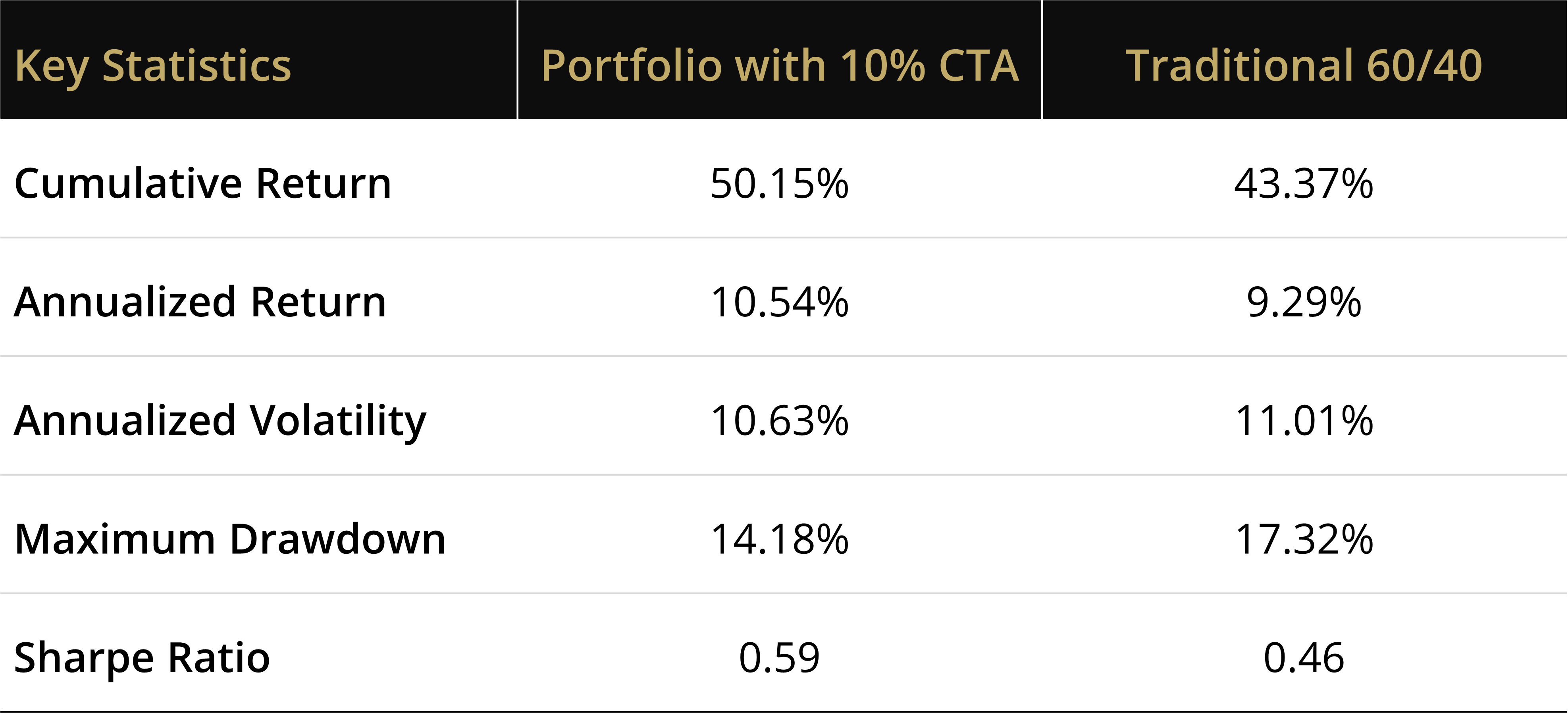Click the 10.63% annualized volatility value
The height and width of the screenshot is (713, 1568).
point(779,421)
